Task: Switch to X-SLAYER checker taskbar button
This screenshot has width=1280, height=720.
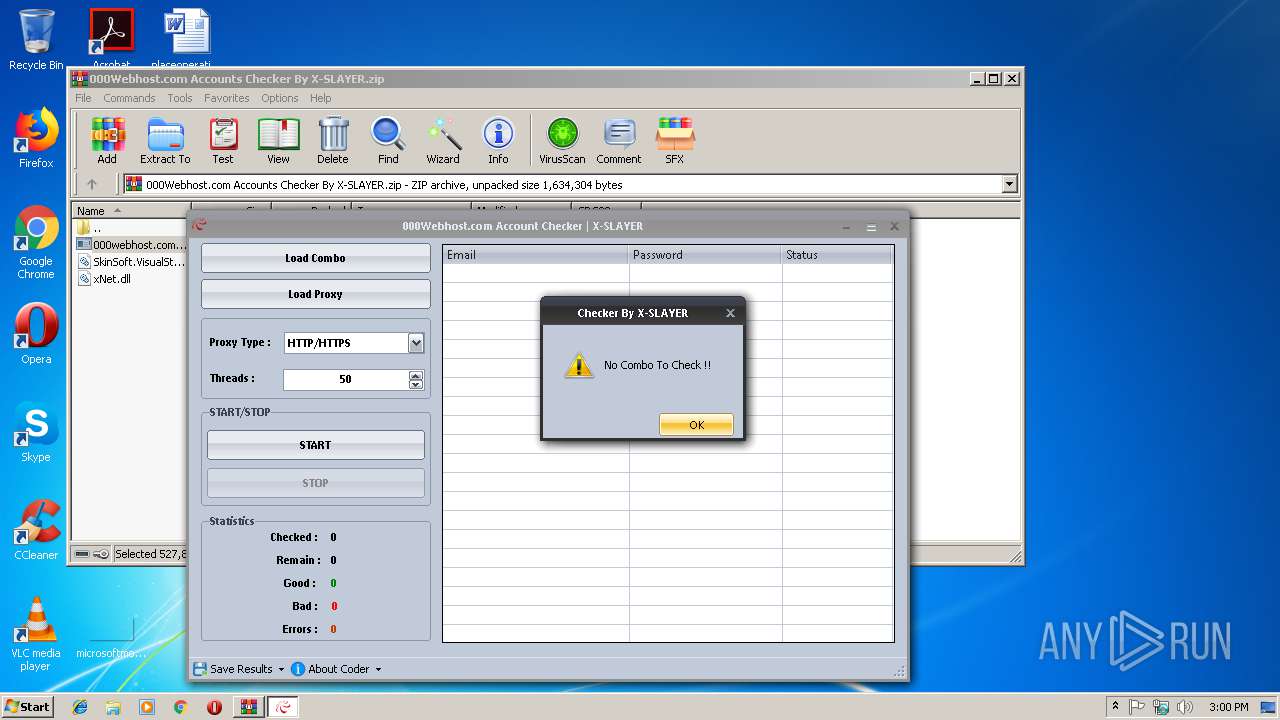Action: pos(283,707)
